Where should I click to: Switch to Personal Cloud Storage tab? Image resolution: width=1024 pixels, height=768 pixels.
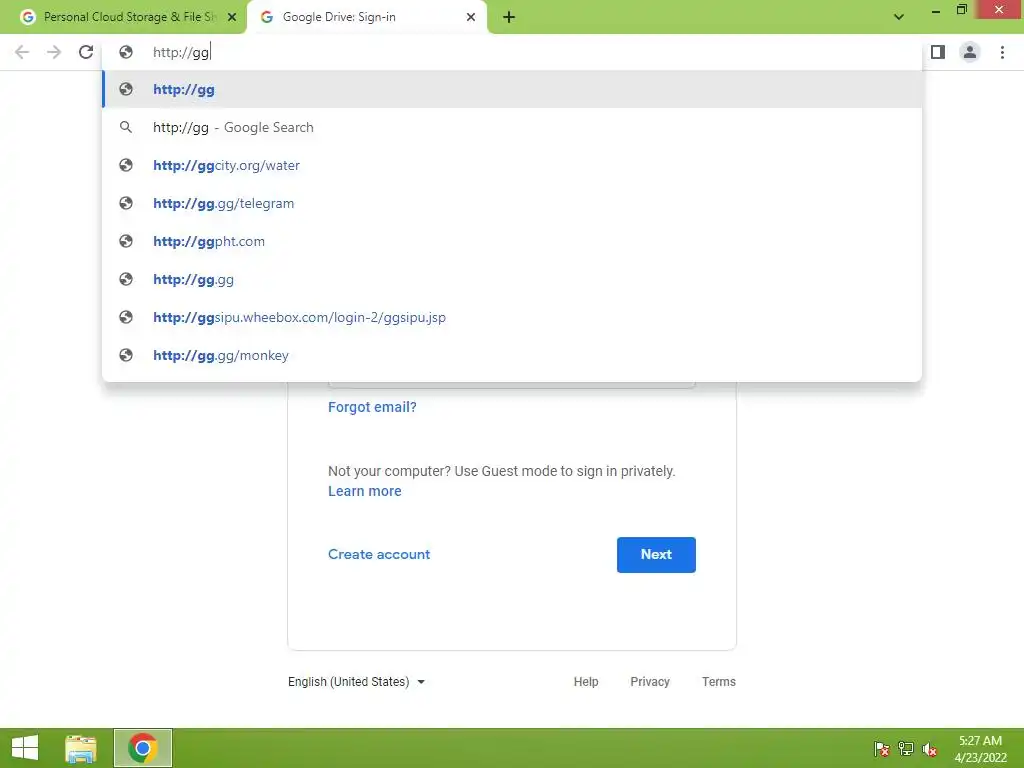coord(123,18)
